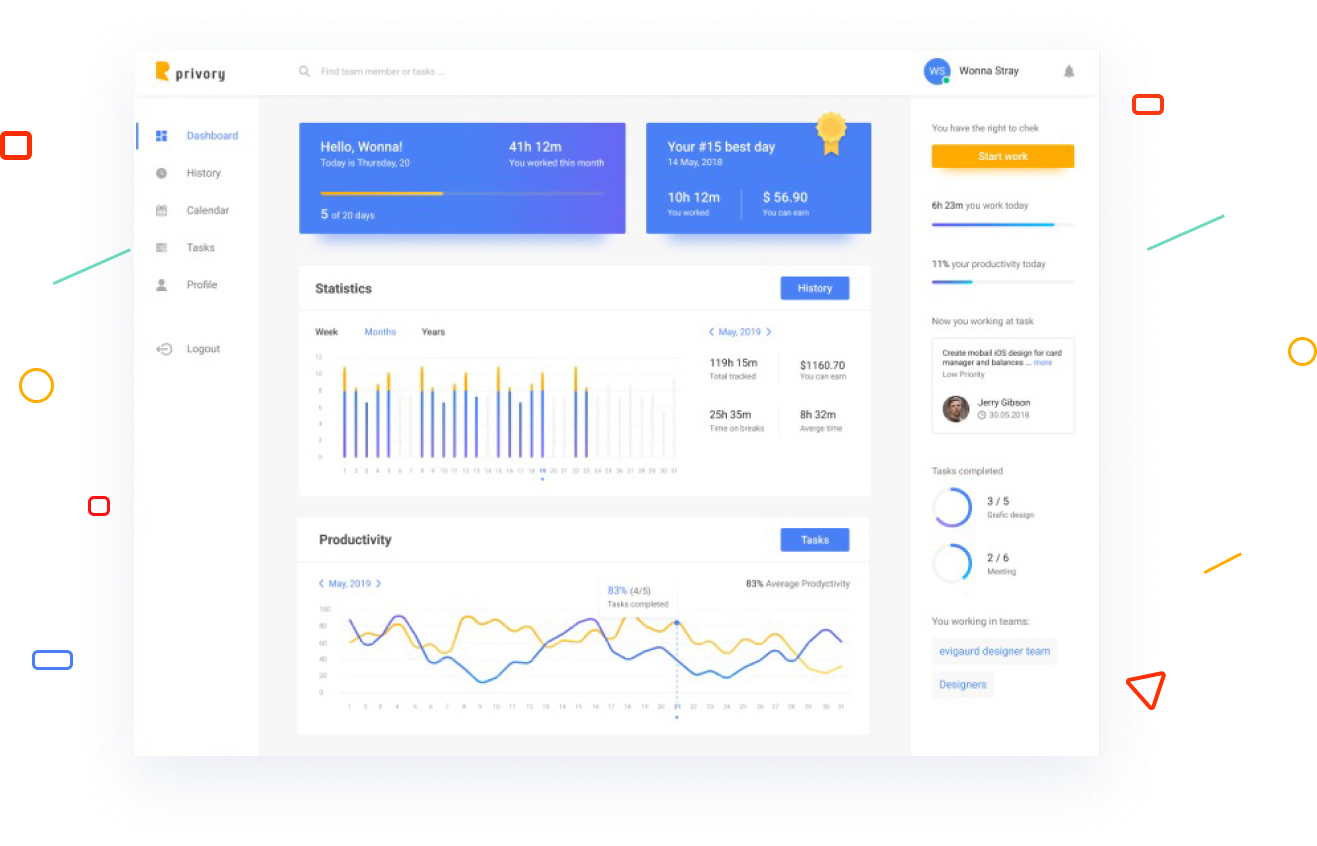Select the Designers team tag
Screen dimensions: 1317x846
963,685
